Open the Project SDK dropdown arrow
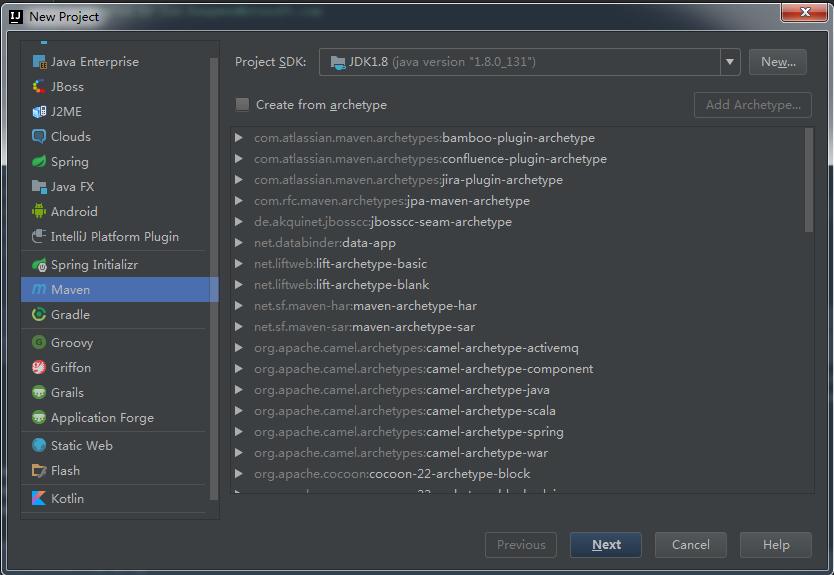This screenshot has height=575, width=834. tap(730, 62)
